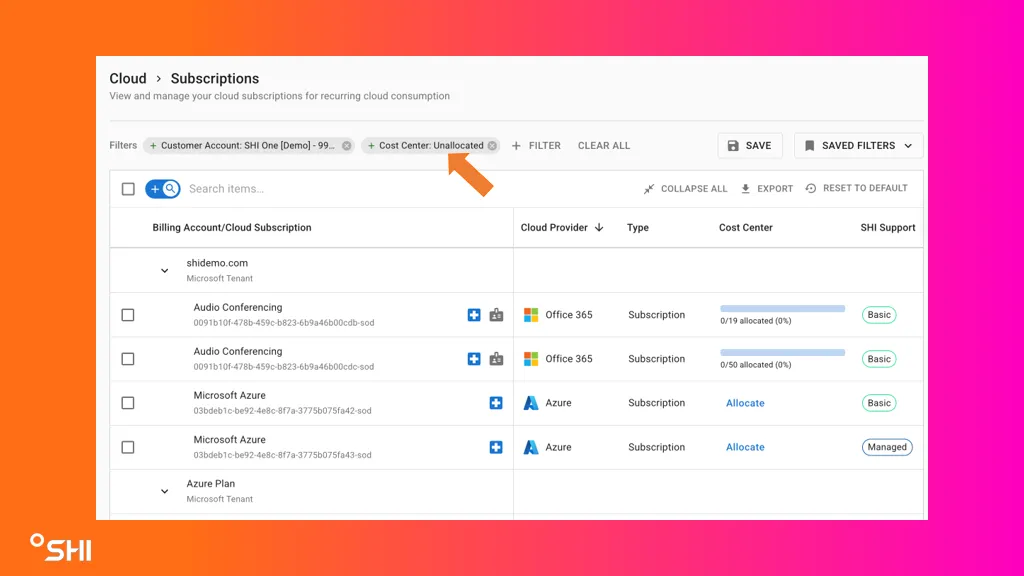1024x576 pixels.
Task: Click the Type column header
Action: pyautogui.click(x=638, y=227)
